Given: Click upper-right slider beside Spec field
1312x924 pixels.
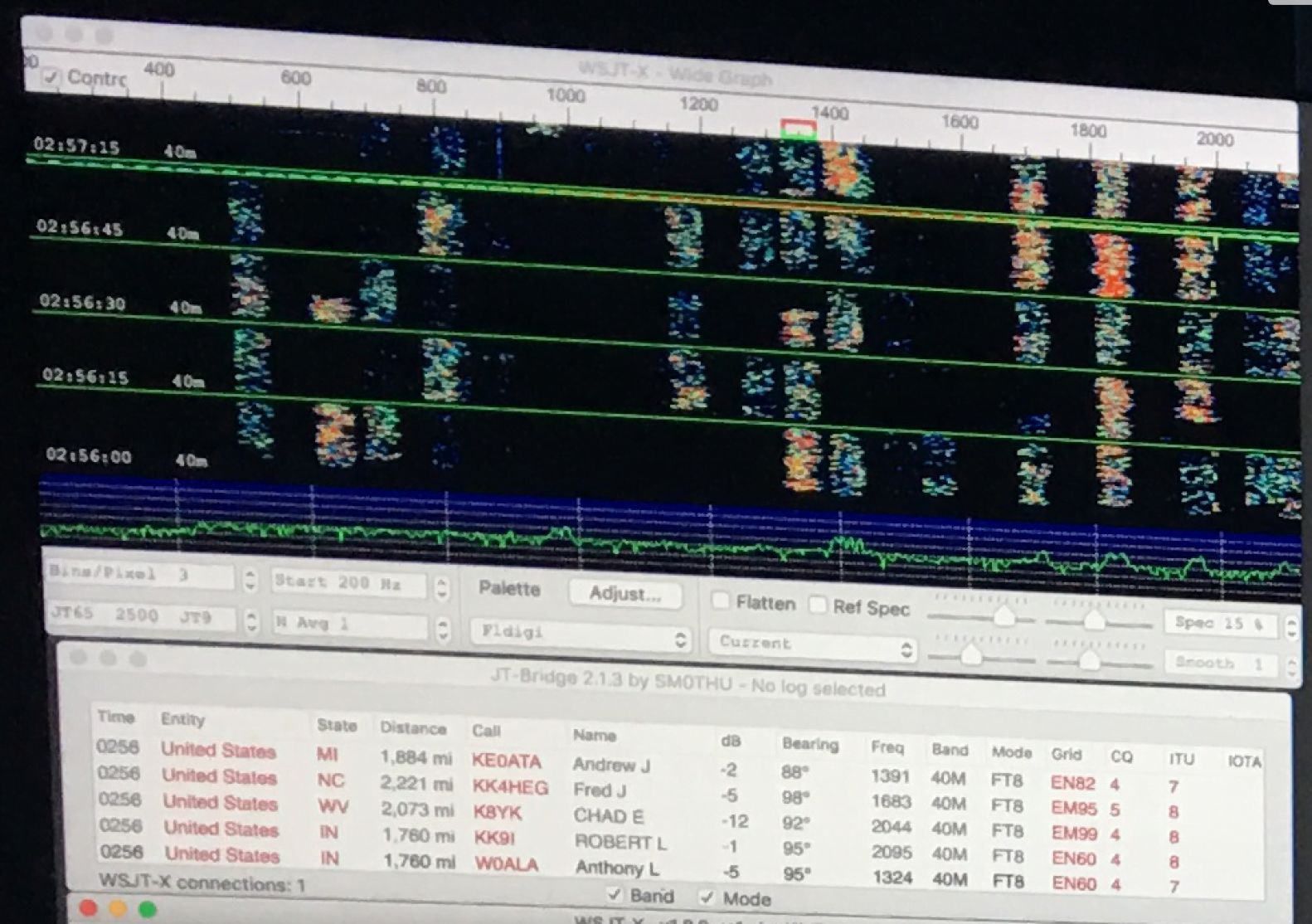Looking at the screenshot, I should coord(1099,620).
